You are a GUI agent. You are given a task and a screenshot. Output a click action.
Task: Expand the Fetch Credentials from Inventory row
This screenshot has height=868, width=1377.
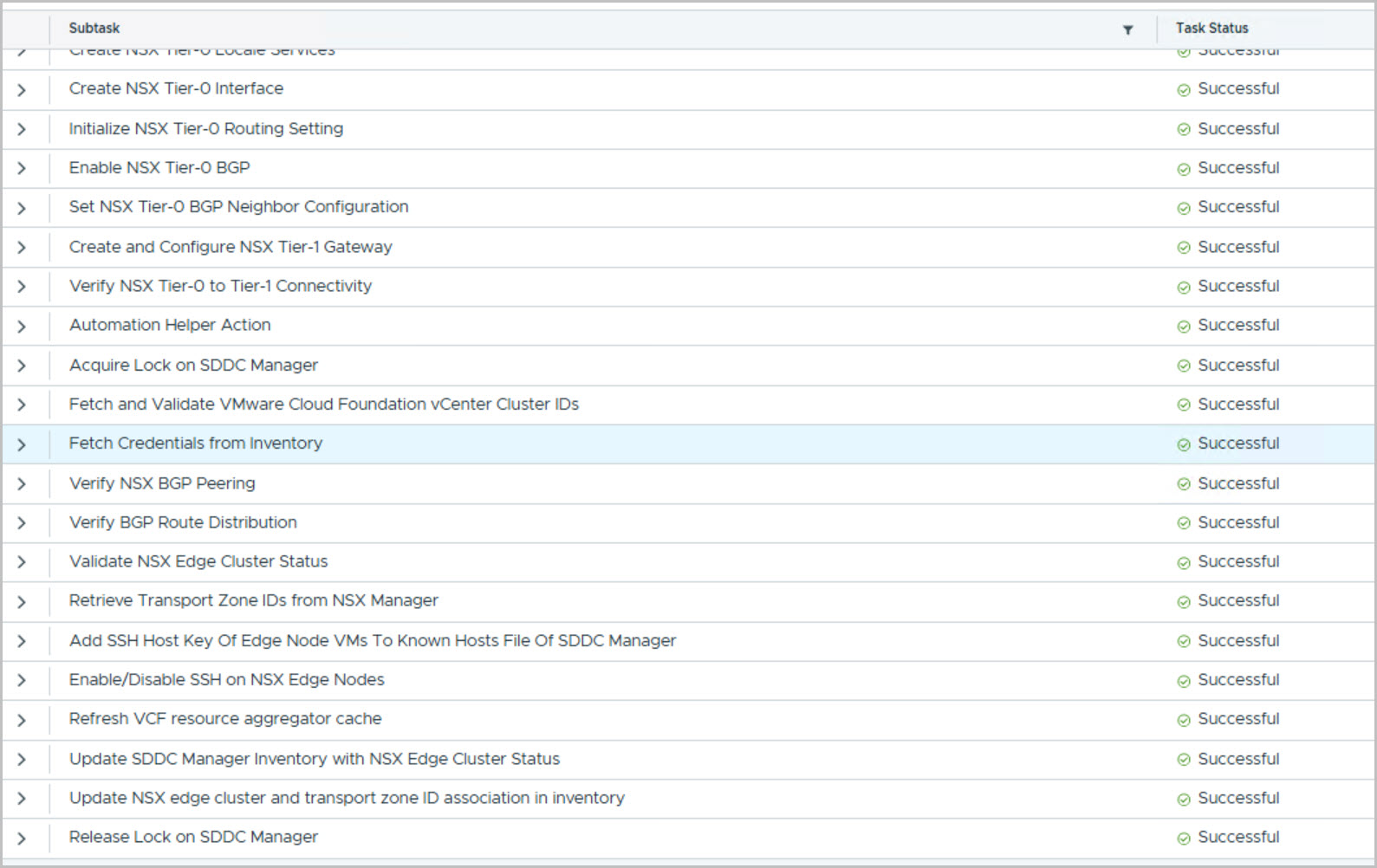[22, 445]
